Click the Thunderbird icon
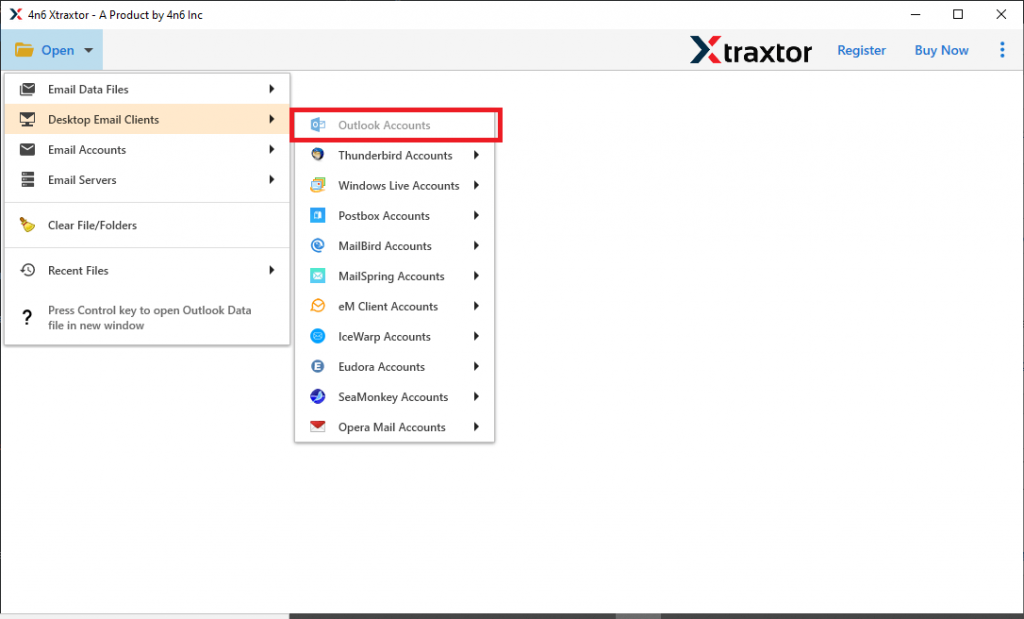This screenshot has width=1024, height=619. (x=317, y=155)
